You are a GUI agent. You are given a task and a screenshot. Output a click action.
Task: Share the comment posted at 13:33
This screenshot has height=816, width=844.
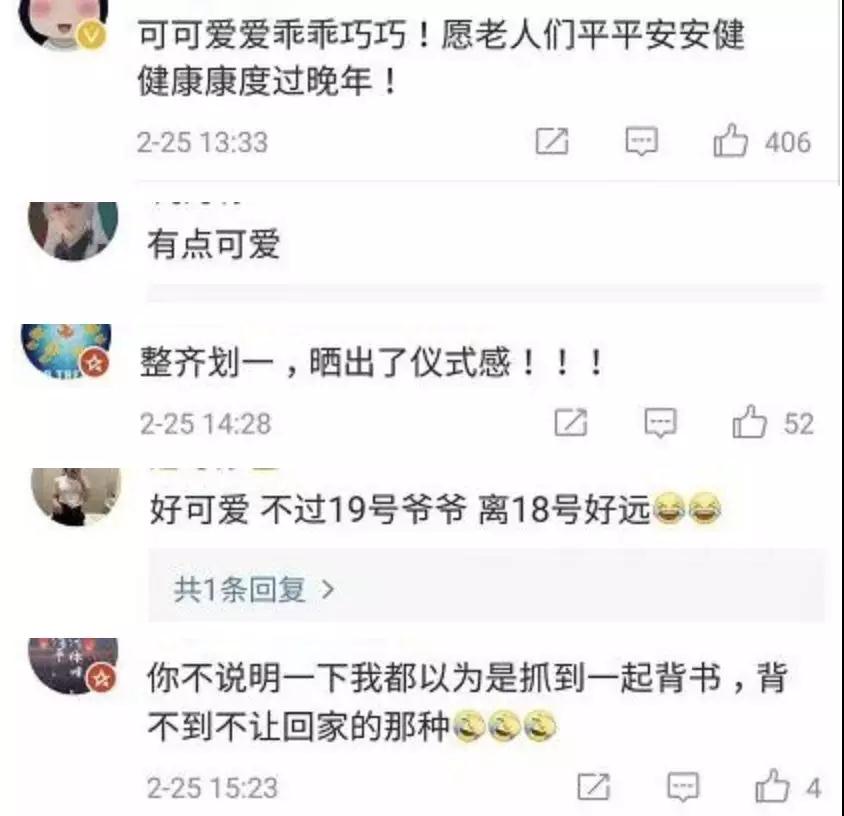552,142
